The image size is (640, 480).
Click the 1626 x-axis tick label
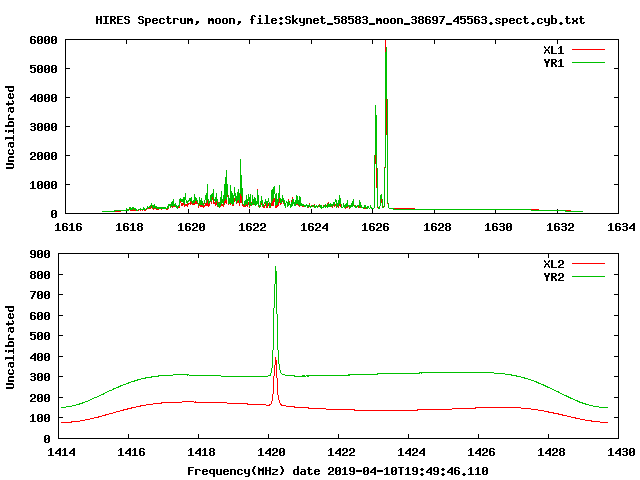pos(375,227)
